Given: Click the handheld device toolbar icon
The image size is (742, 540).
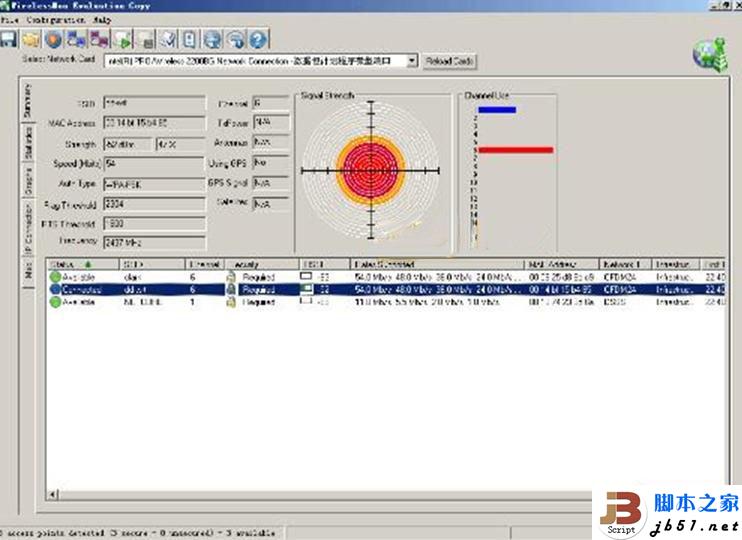Looking at the screenshot, I should click(x=190, y=39).
